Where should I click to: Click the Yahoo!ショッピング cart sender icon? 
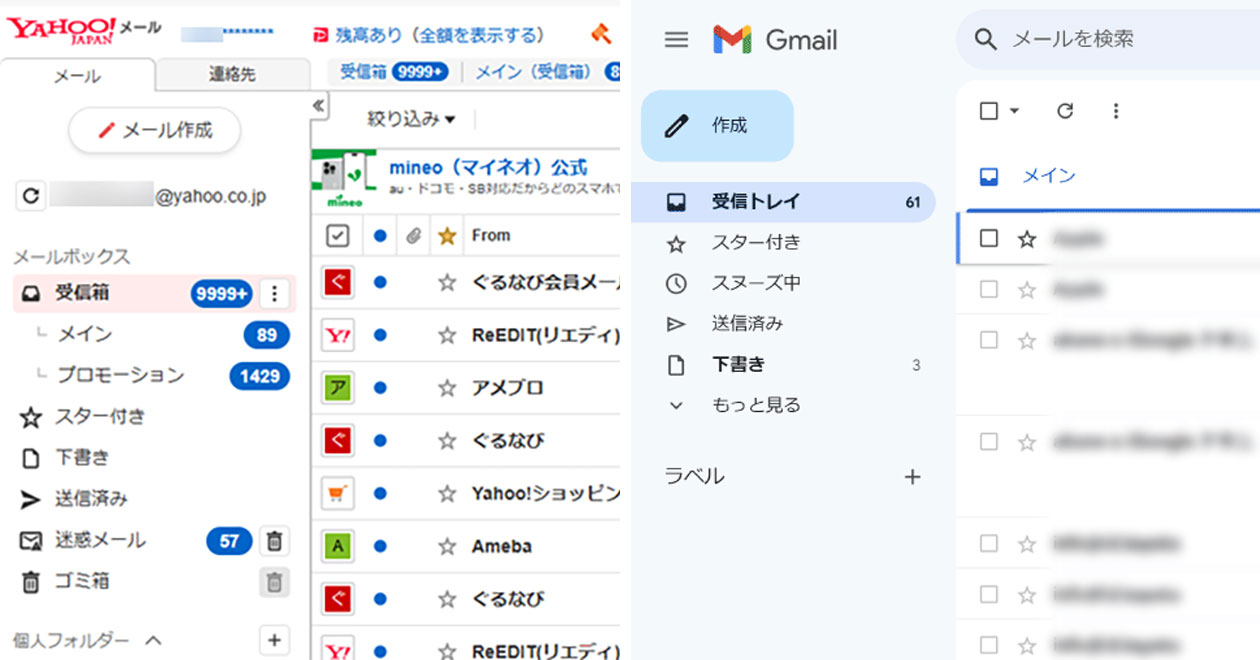(338, 494)
